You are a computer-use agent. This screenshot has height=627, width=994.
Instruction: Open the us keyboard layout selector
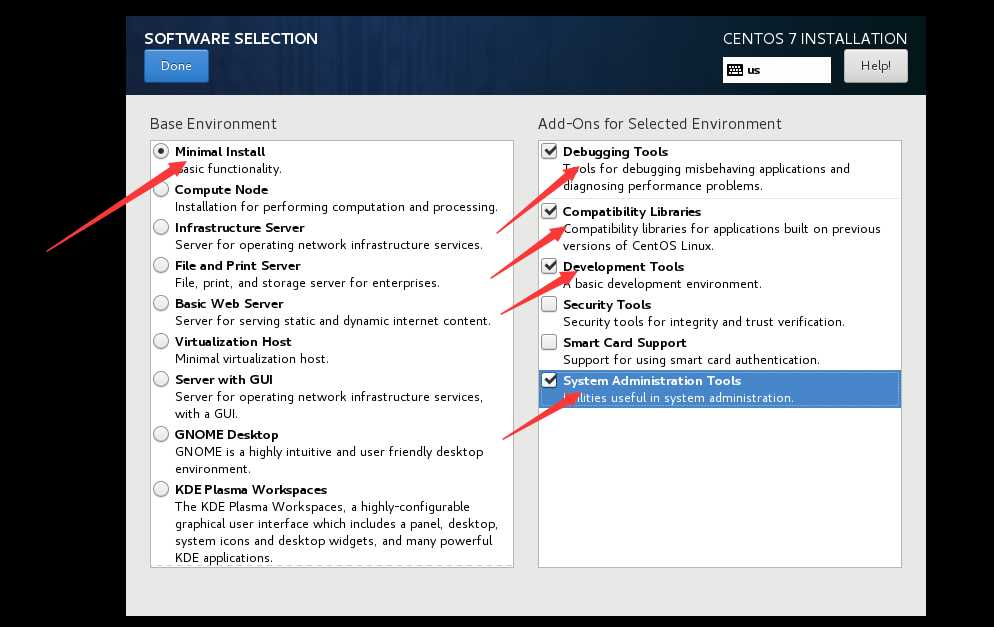(777, 70)
